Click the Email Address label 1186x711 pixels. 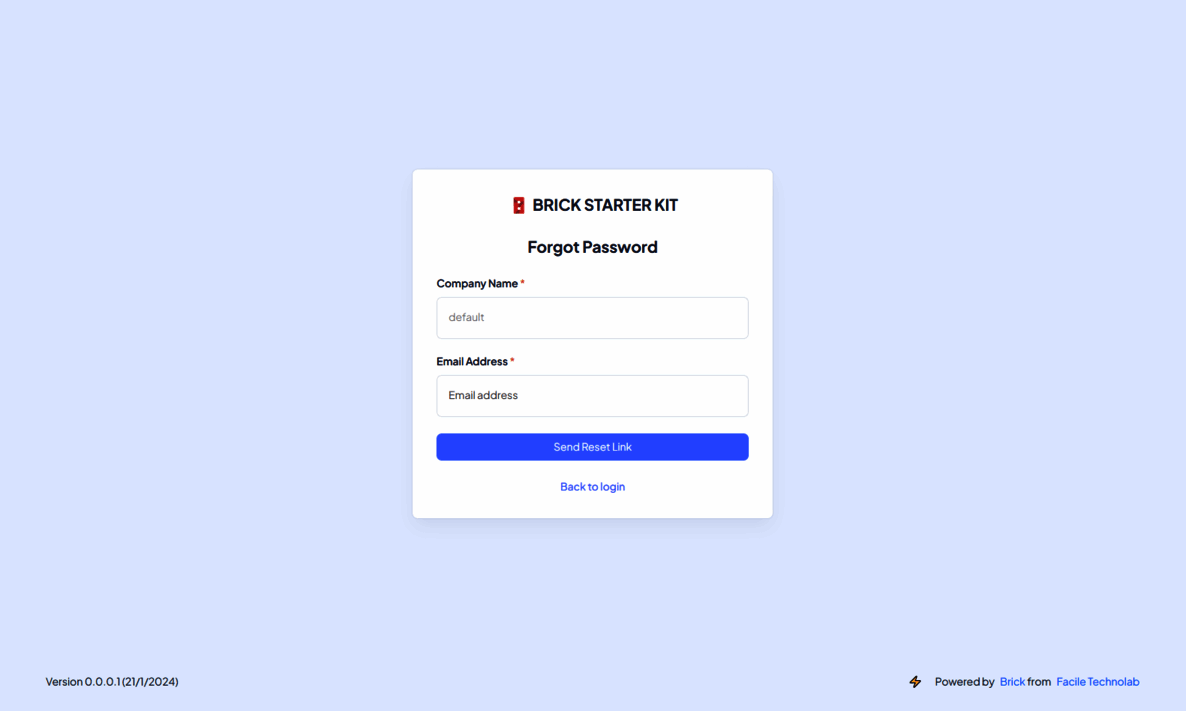pos(472,362)
